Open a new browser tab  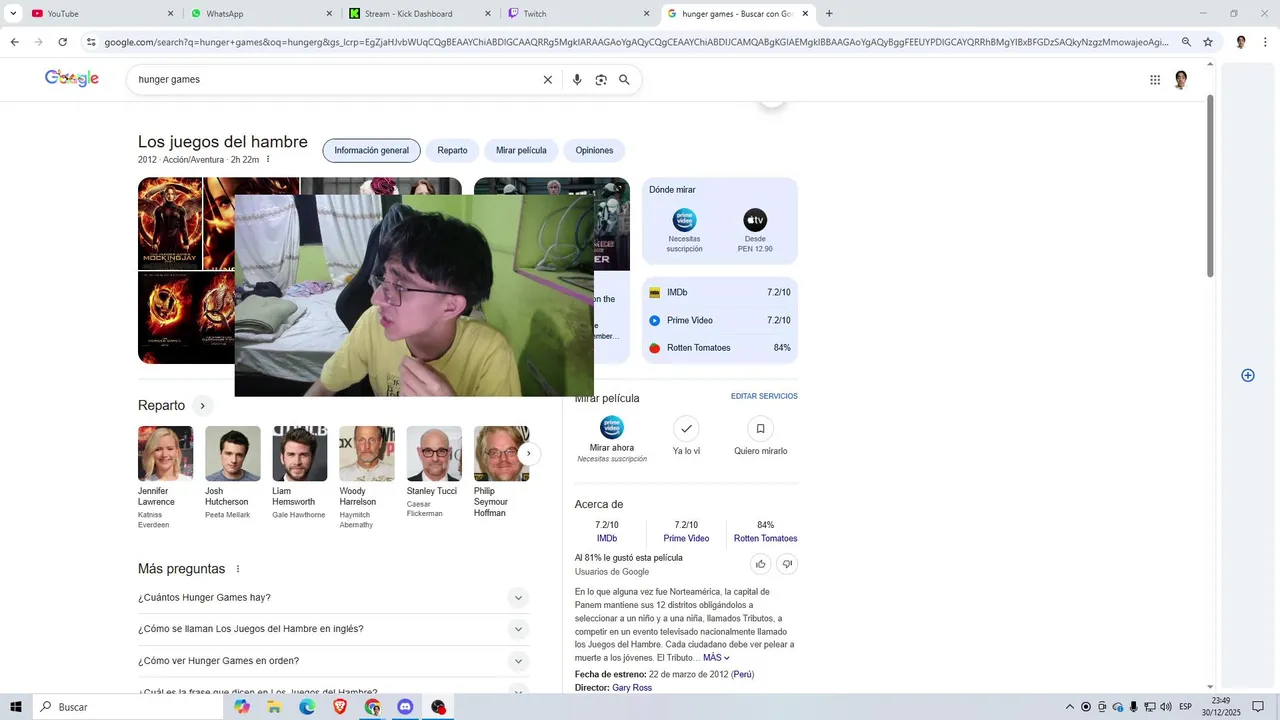coord(829,14)
